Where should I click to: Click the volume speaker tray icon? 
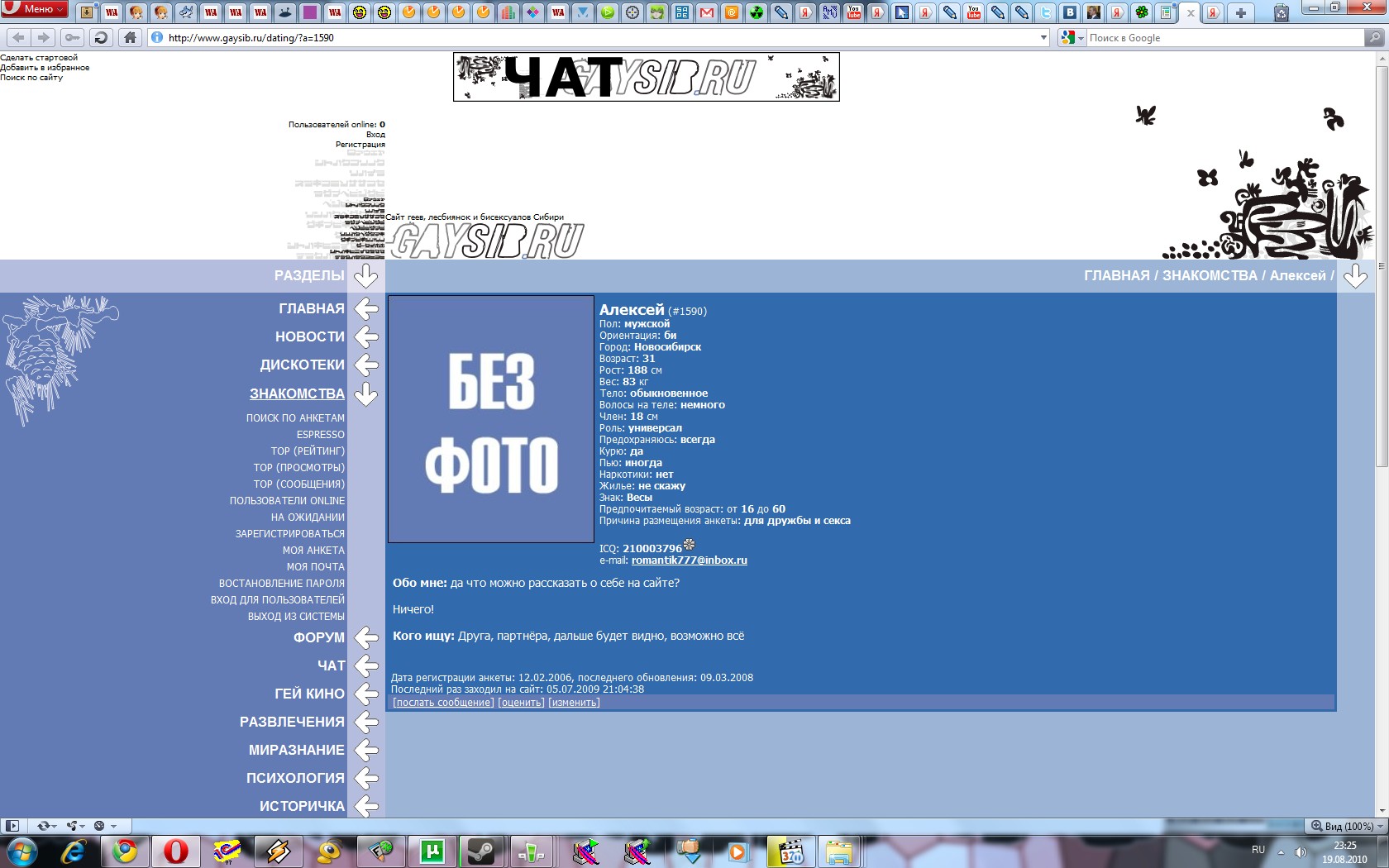[1301, 851]
